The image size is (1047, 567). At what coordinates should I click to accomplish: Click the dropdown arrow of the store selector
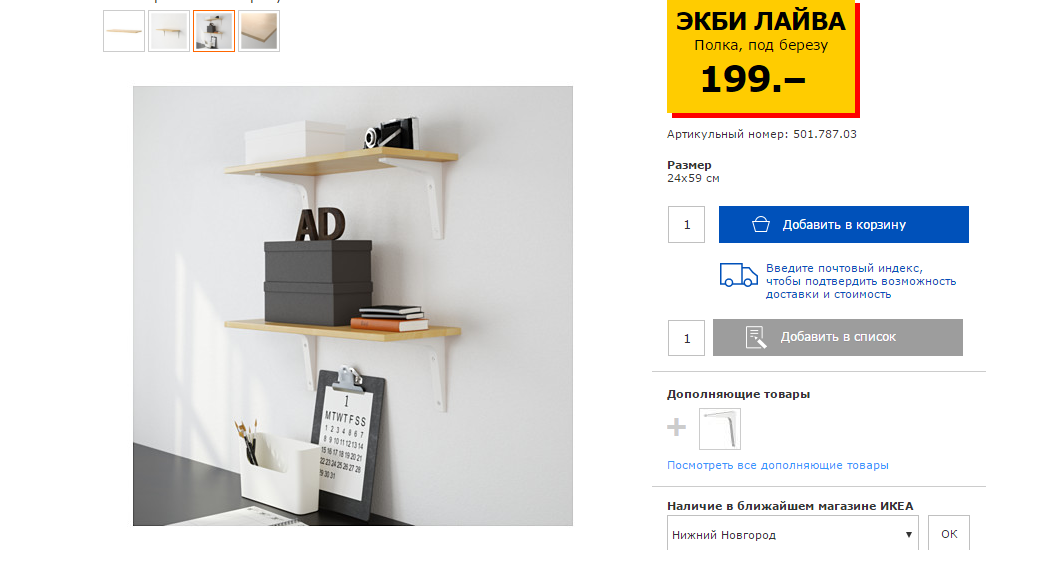coord(908,534)
